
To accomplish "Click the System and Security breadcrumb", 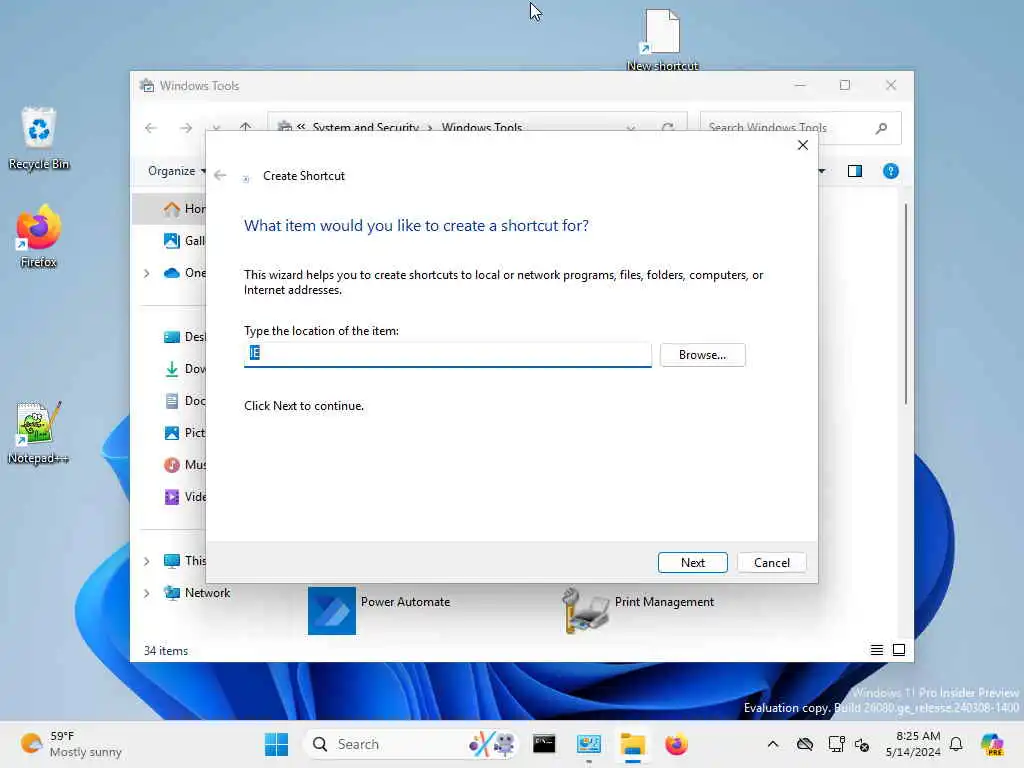I will pyautogui.click(x=365, y=127).
